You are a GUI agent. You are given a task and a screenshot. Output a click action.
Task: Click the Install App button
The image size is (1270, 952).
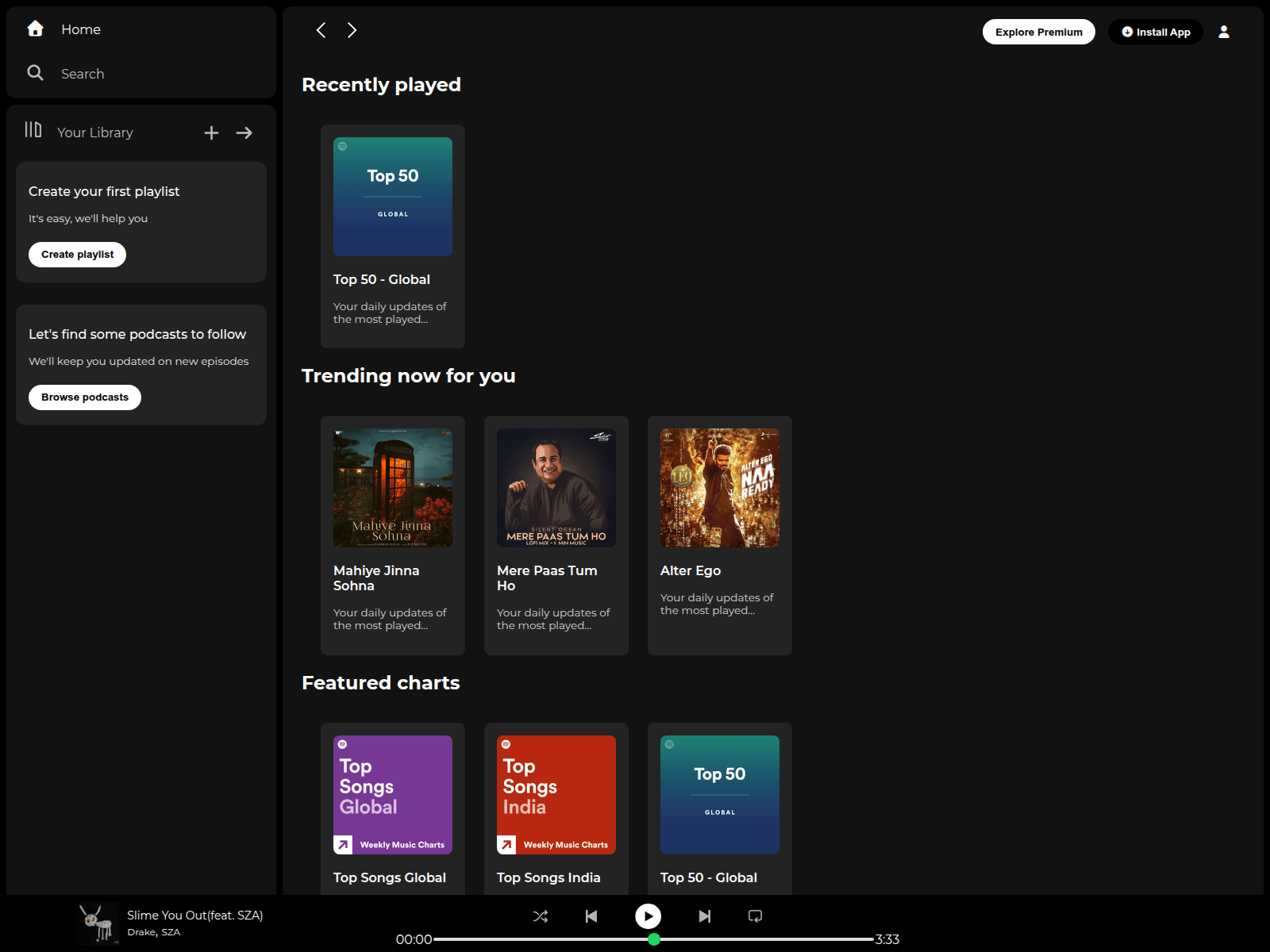click(x=1156, y=32)
